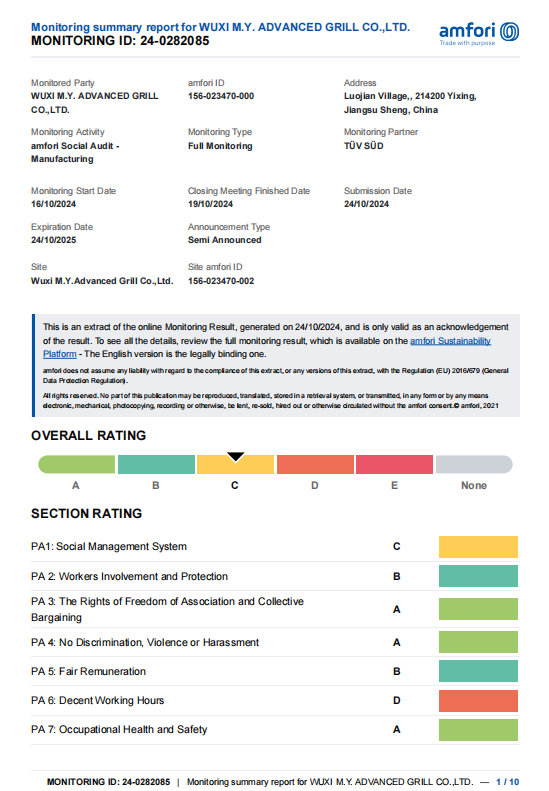Click 'PA 2: Workers Involvement and Protection' label
The height and width of the screenshot is (791, 549).
[x=129, y=577]
